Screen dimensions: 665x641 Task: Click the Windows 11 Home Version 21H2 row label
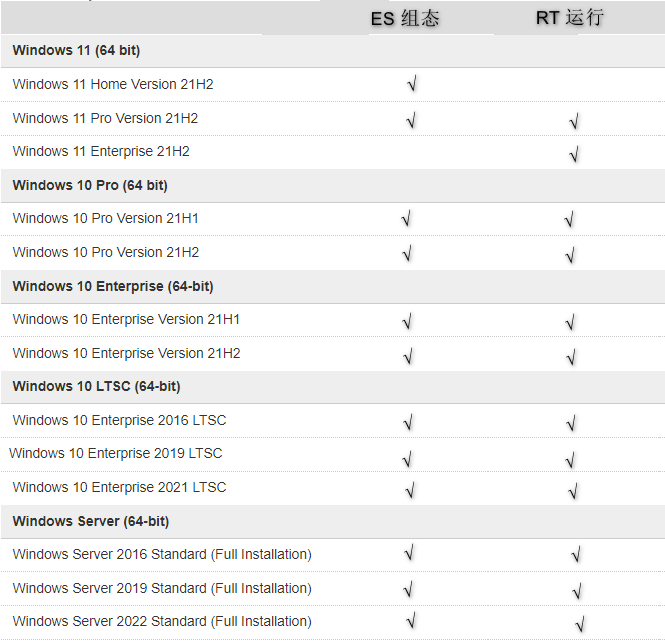tap(113, 84)
